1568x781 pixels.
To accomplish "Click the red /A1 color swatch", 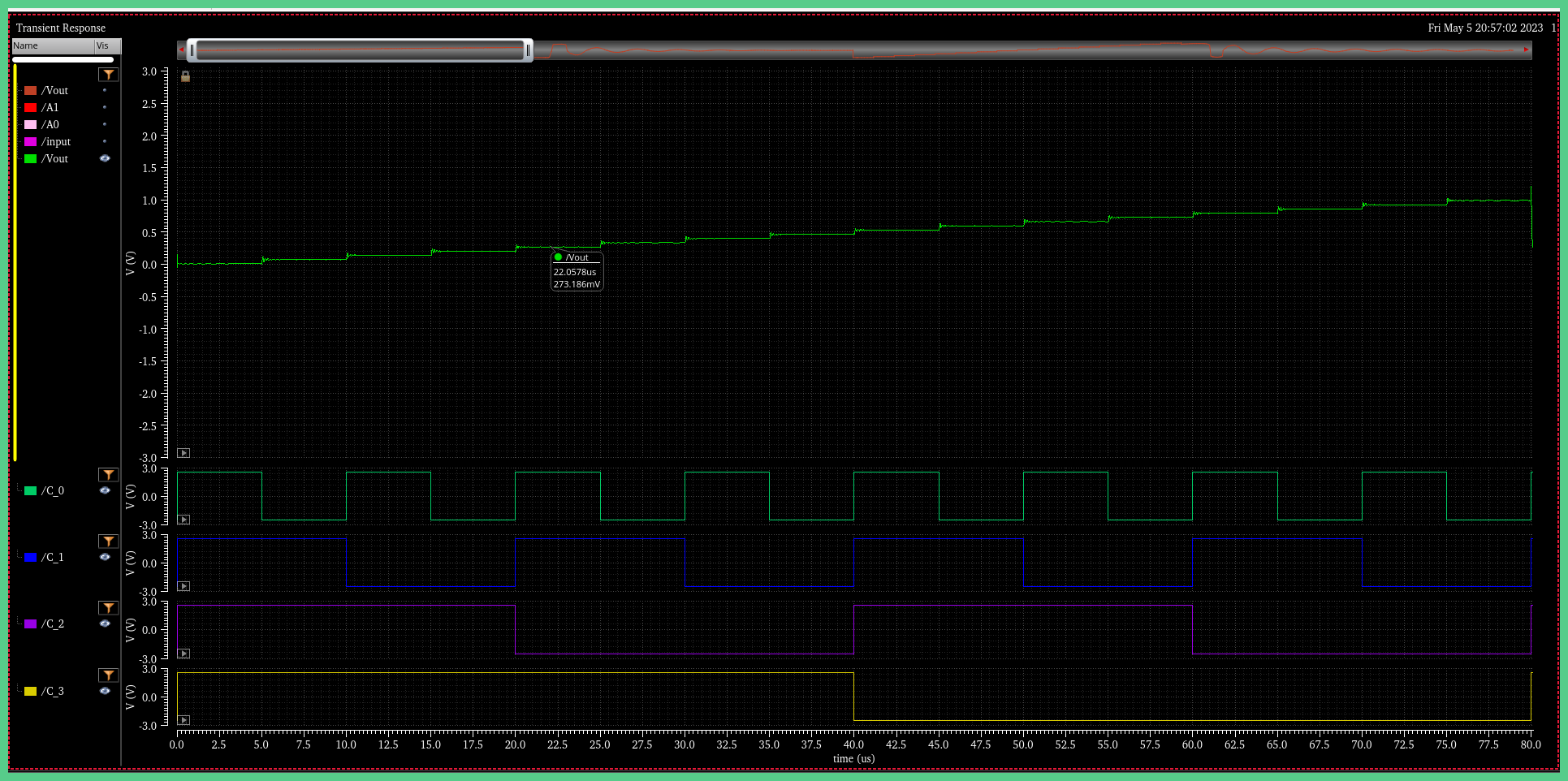I will point(31,107).
